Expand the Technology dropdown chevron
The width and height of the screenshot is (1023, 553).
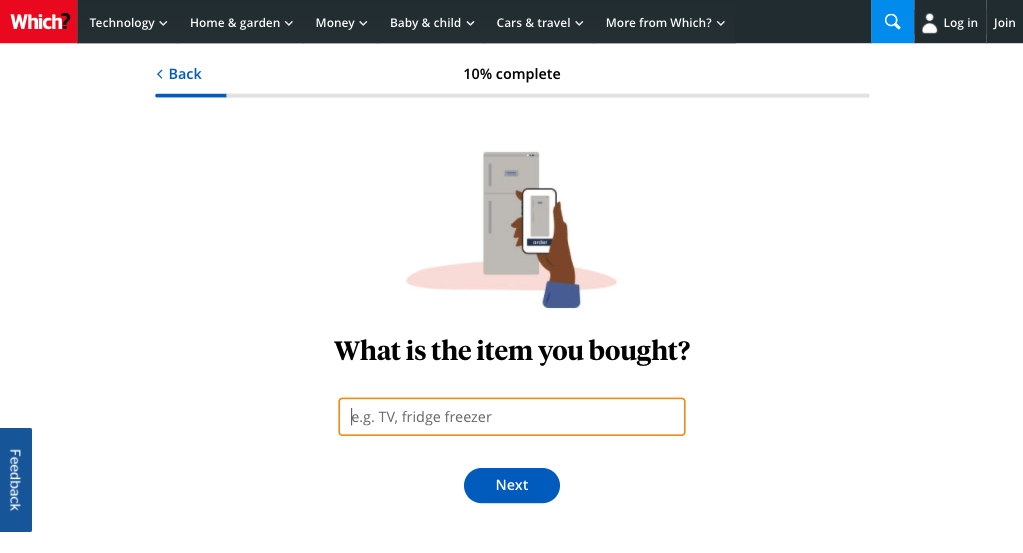click(x=163, y=23)
